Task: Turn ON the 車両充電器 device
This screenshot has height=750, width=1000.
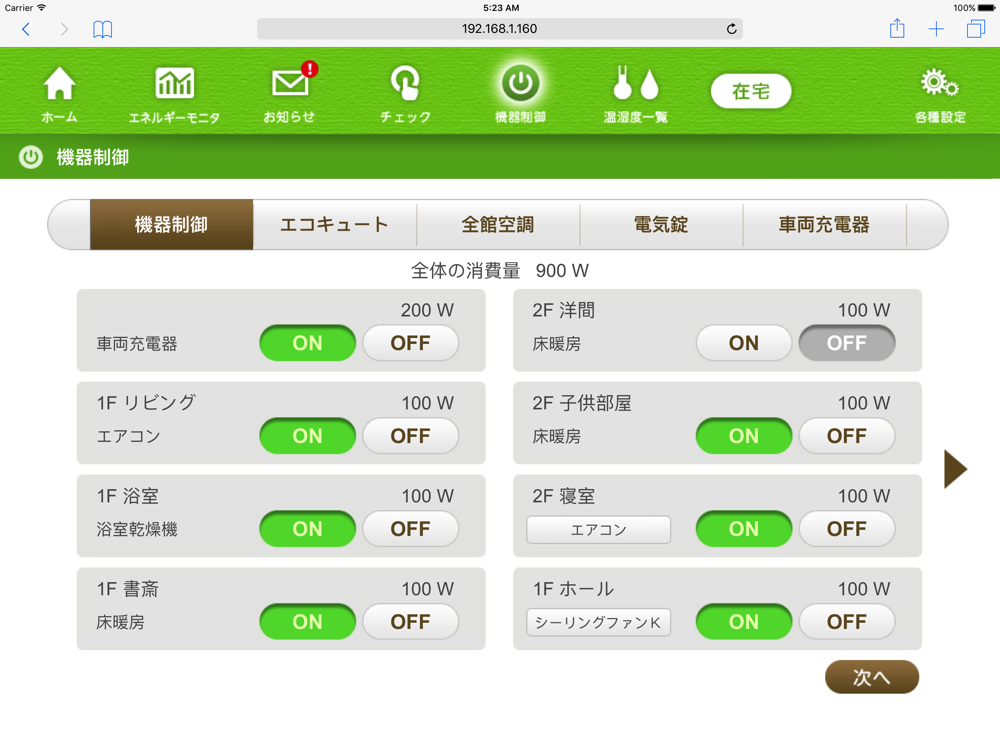Action: pyautogui.click(x=307, y=343)
